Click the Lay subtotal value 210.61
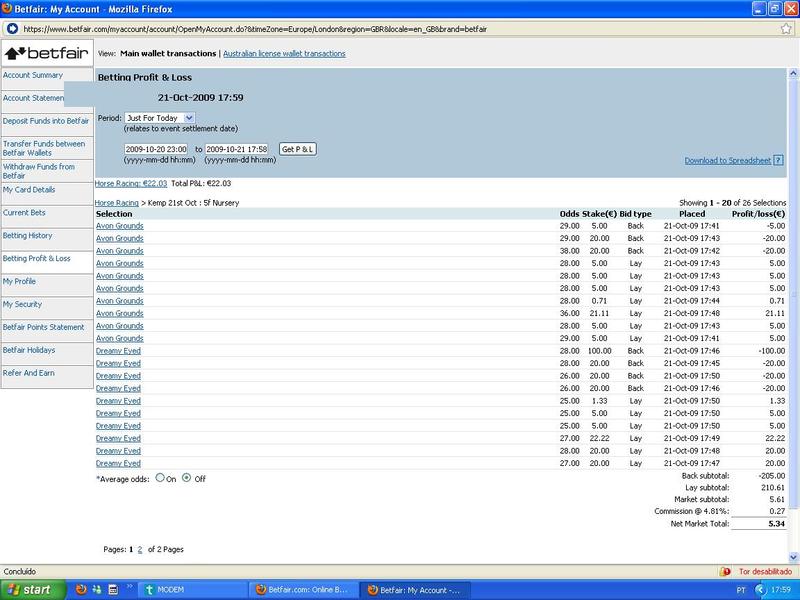 [x=773, y=487]
